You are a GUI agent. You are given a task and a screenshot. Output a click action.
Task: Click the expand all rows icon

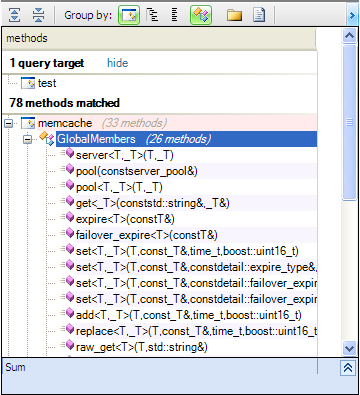click(x=14, y=15)
